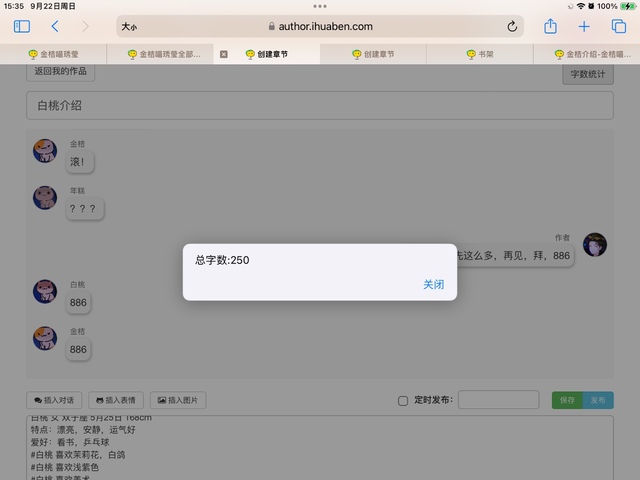
Task: Open a new tab with plus icon
Action: [x=584, y=27]
